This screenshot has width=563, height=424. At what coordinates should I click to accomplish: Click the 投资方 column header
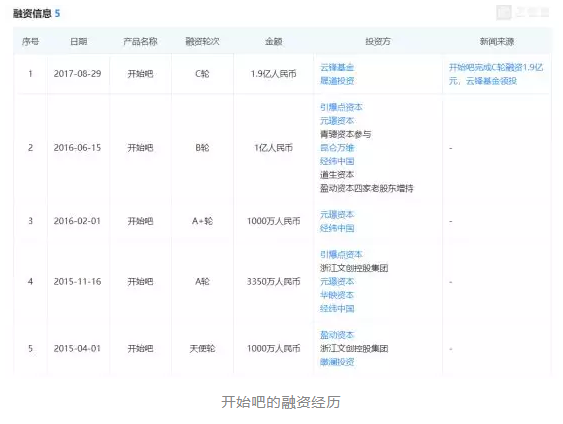(x=378, y=42)
